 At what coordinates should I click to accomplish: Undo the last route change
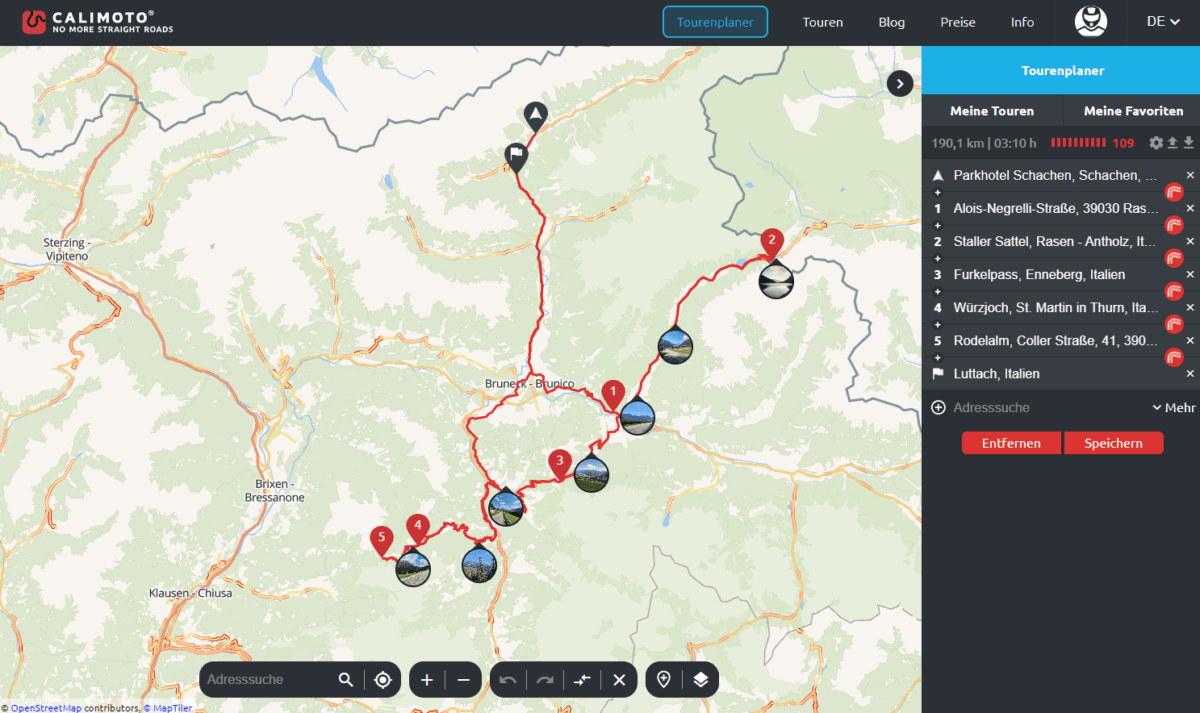507,679
